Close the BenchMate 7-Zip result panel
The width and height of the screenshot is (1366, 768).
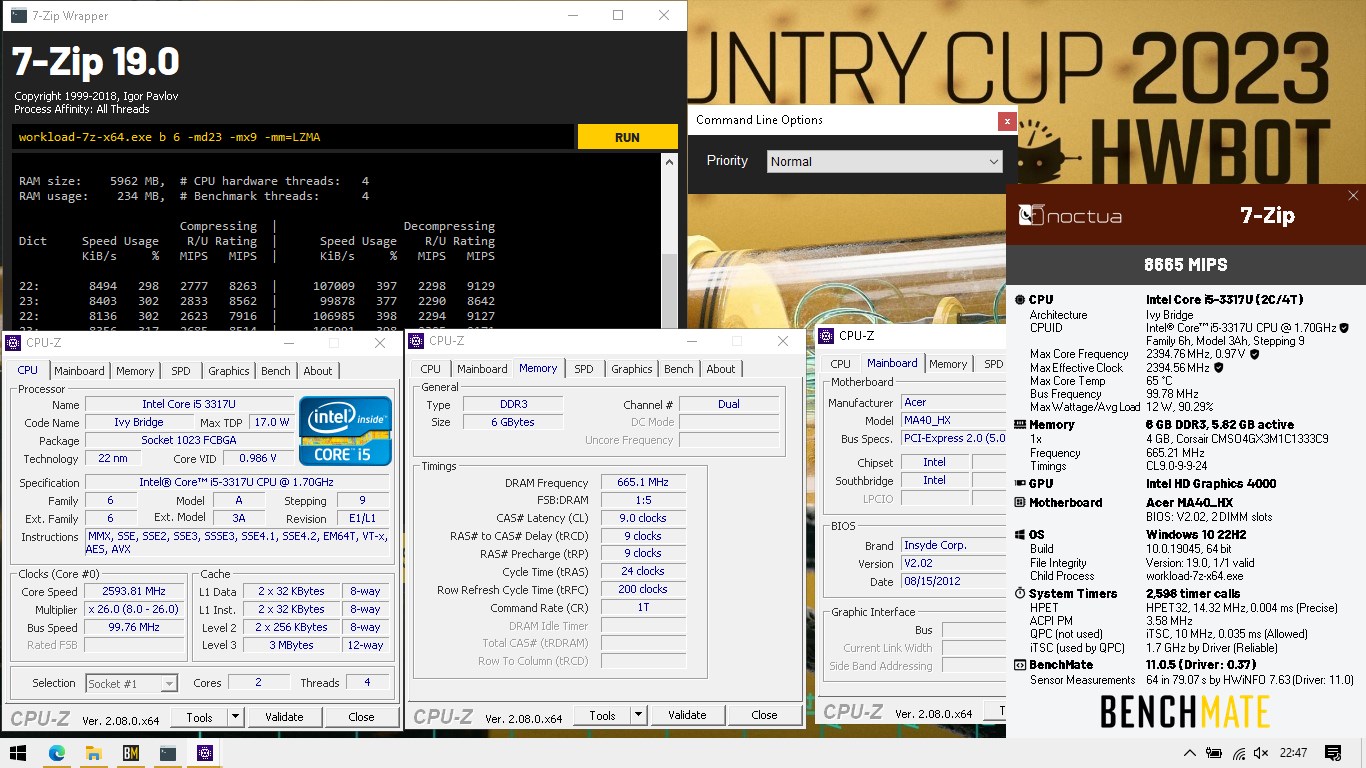(1353, 196)
